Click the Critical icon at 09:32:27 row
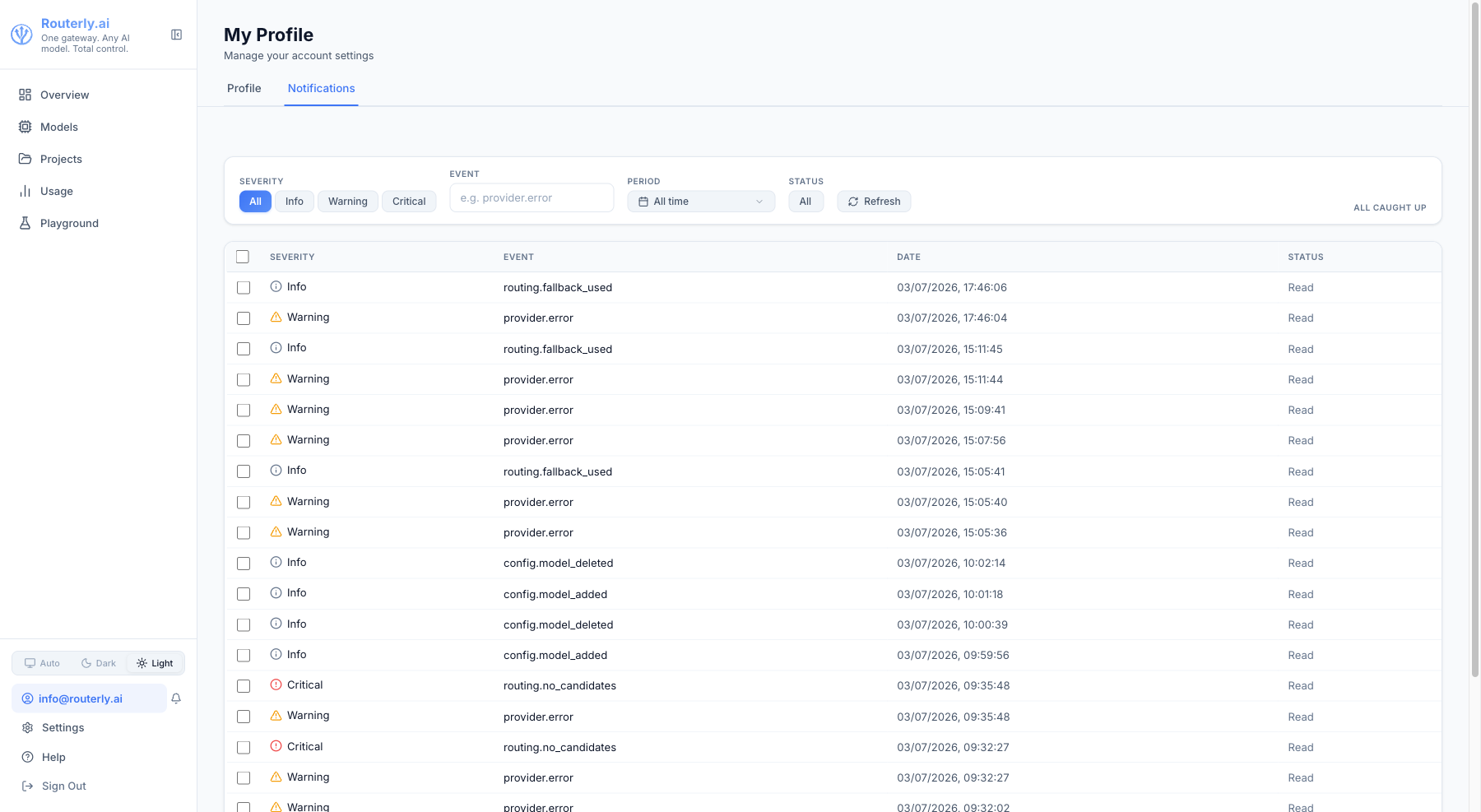The width and height of the screenshot is (1481, 812). (x=276, y=746)
